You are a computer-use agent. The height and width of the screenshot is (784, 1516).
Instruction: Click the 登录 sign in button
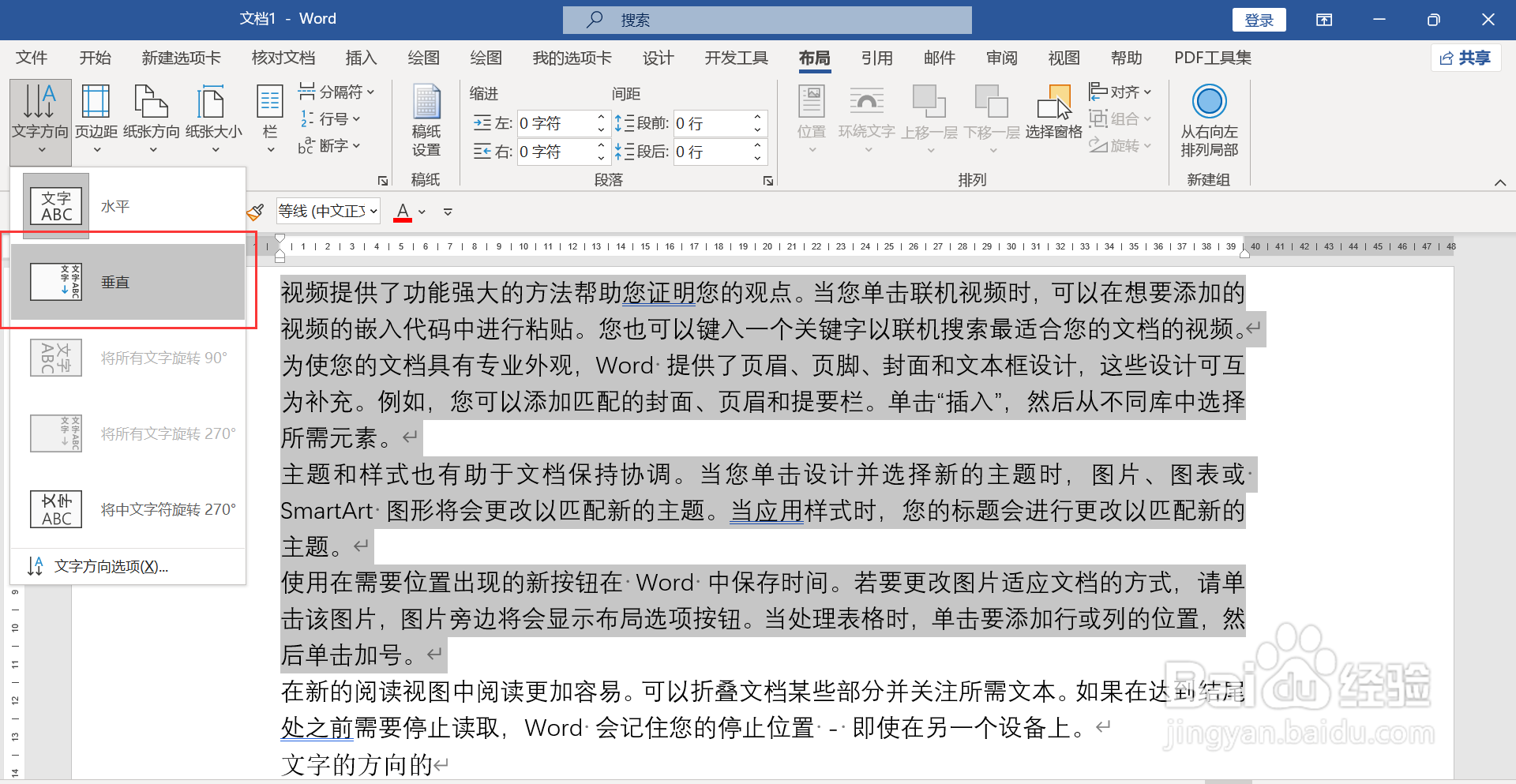click(x=1259, y=20)
